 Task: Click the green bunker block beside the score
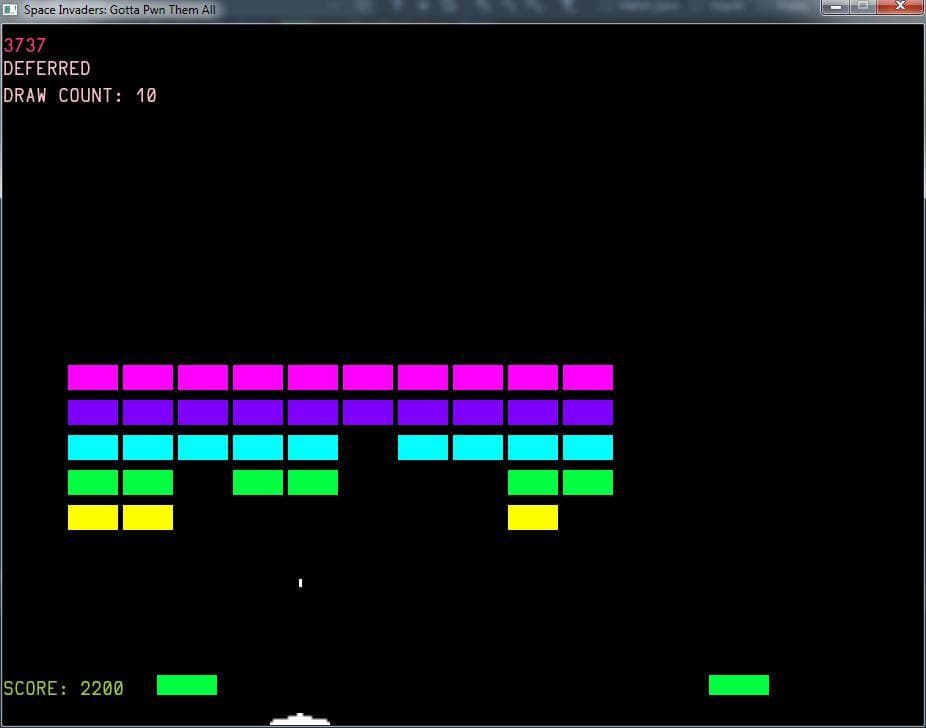click(187, 685)
